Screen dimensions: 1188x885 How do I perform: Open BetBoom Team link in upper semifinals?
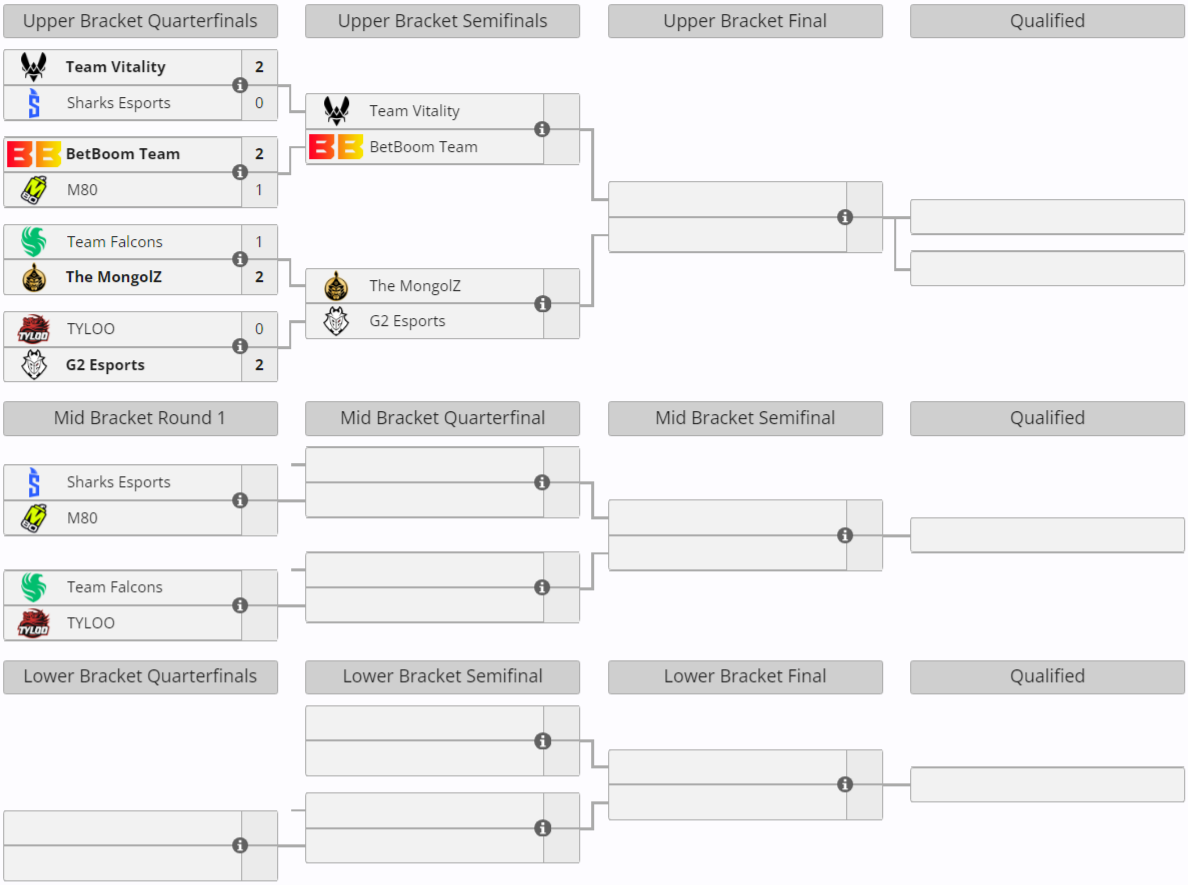click(x=423, y=147)
